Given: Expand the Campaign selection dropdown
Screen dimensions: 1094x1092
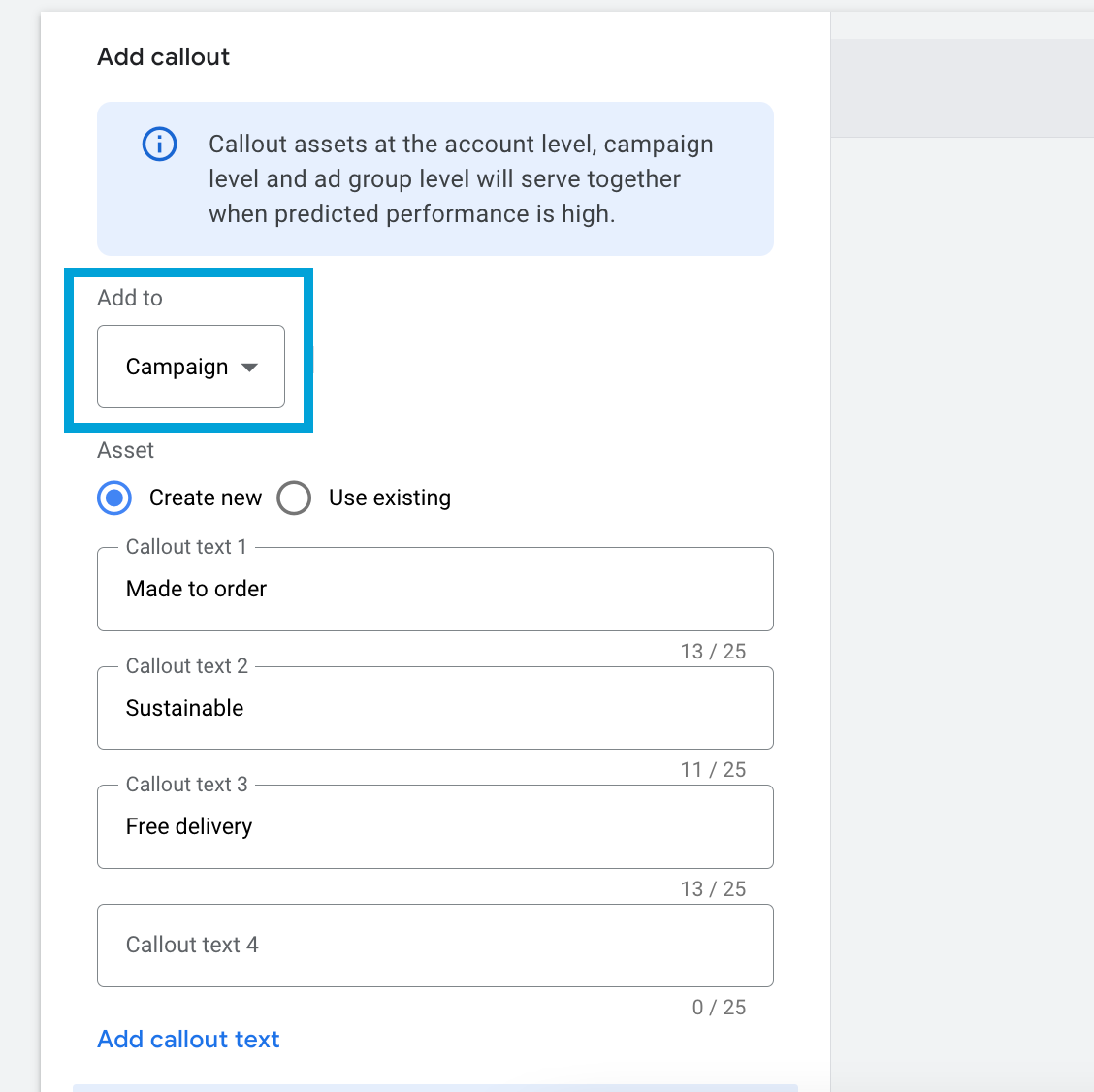Looking at the screenshot, I should pyautogui.click(x=190, y=368).
